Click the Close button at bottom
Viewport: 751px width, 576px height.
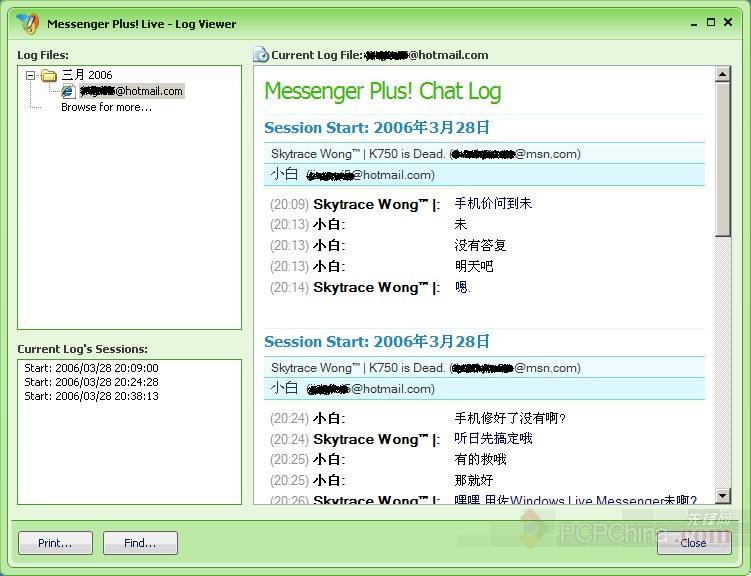click(694, 543)
